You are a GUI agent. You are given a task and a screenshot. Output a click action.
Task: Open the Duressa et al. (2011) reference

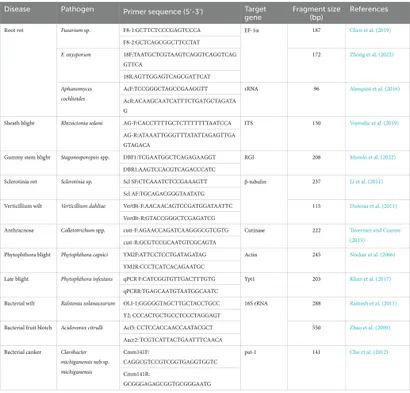(x=373, y=206)
